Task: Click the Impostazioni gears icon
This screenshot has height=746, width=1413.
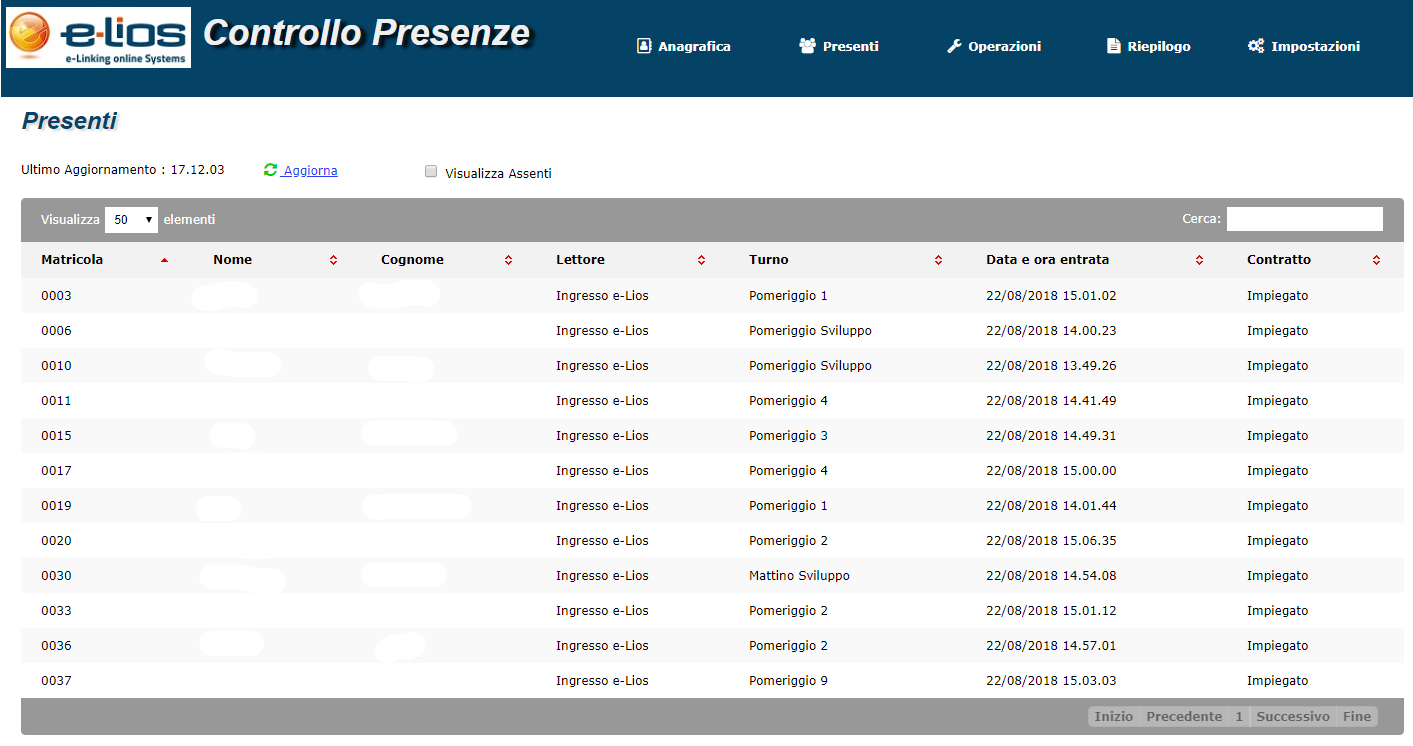Action: (x=1256, y=46)
